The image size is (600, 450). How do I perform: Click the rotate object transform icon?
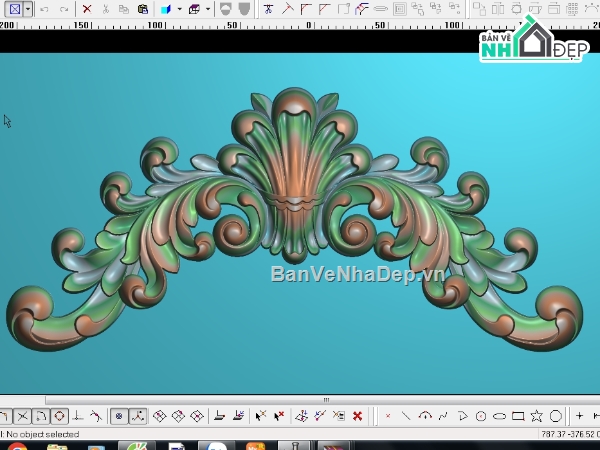click(x=516, y=9)
